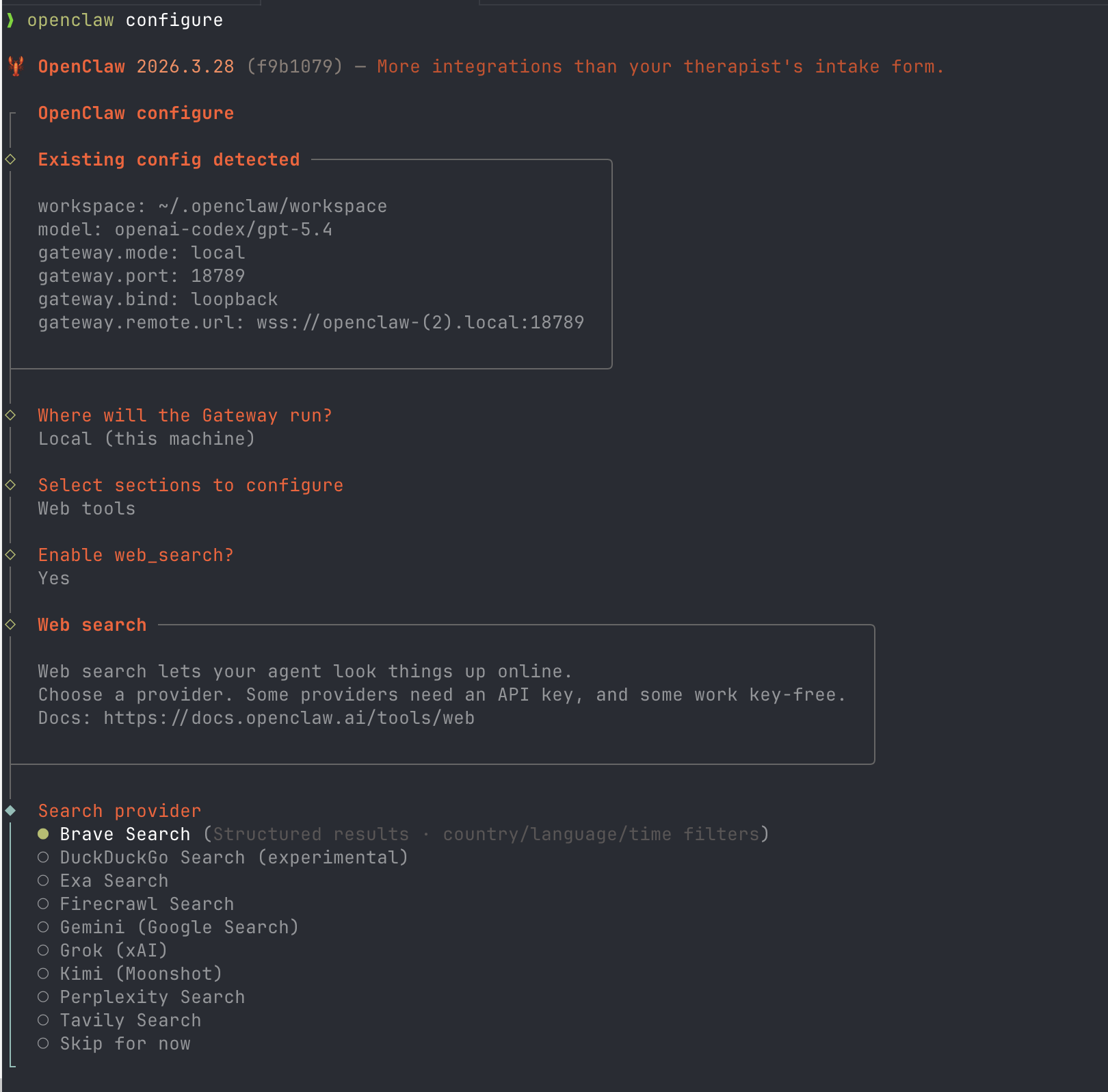Click the diamond marker next to Web search heading

pos(9,624)
